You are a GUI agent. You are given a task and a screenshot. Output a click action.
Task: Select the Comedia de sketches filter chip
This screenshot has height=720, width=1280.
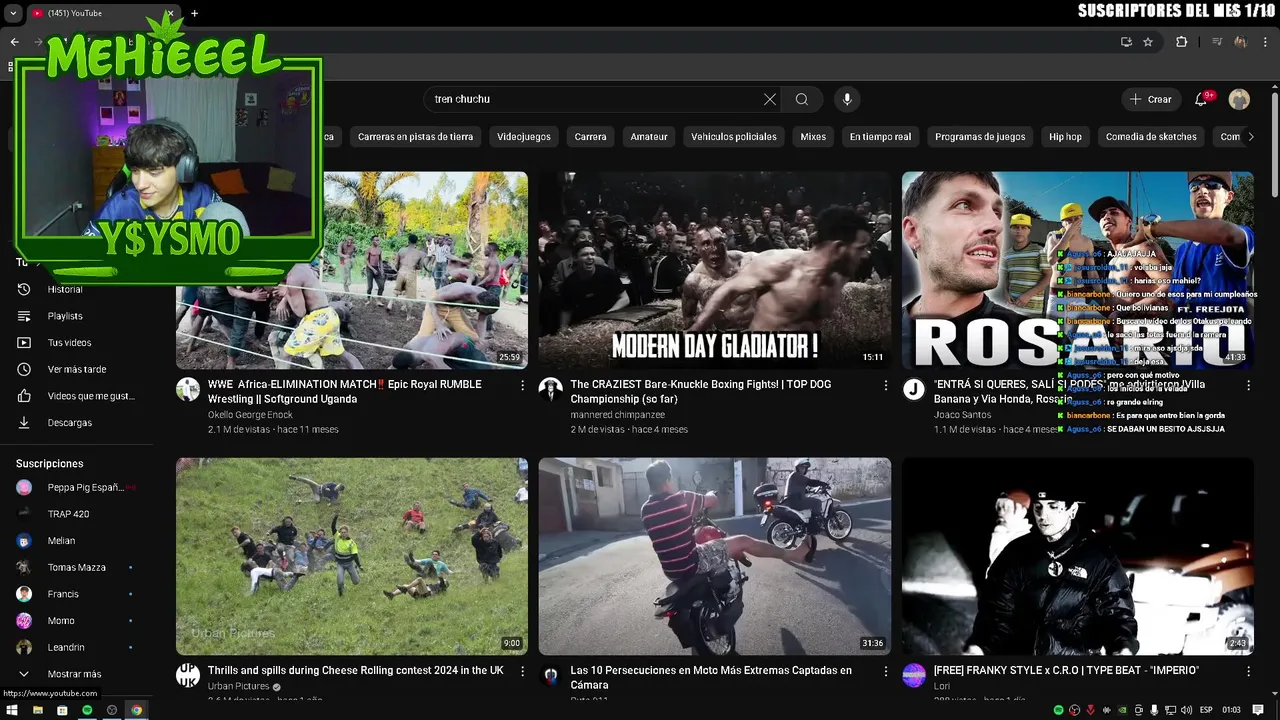point(1151,137)
